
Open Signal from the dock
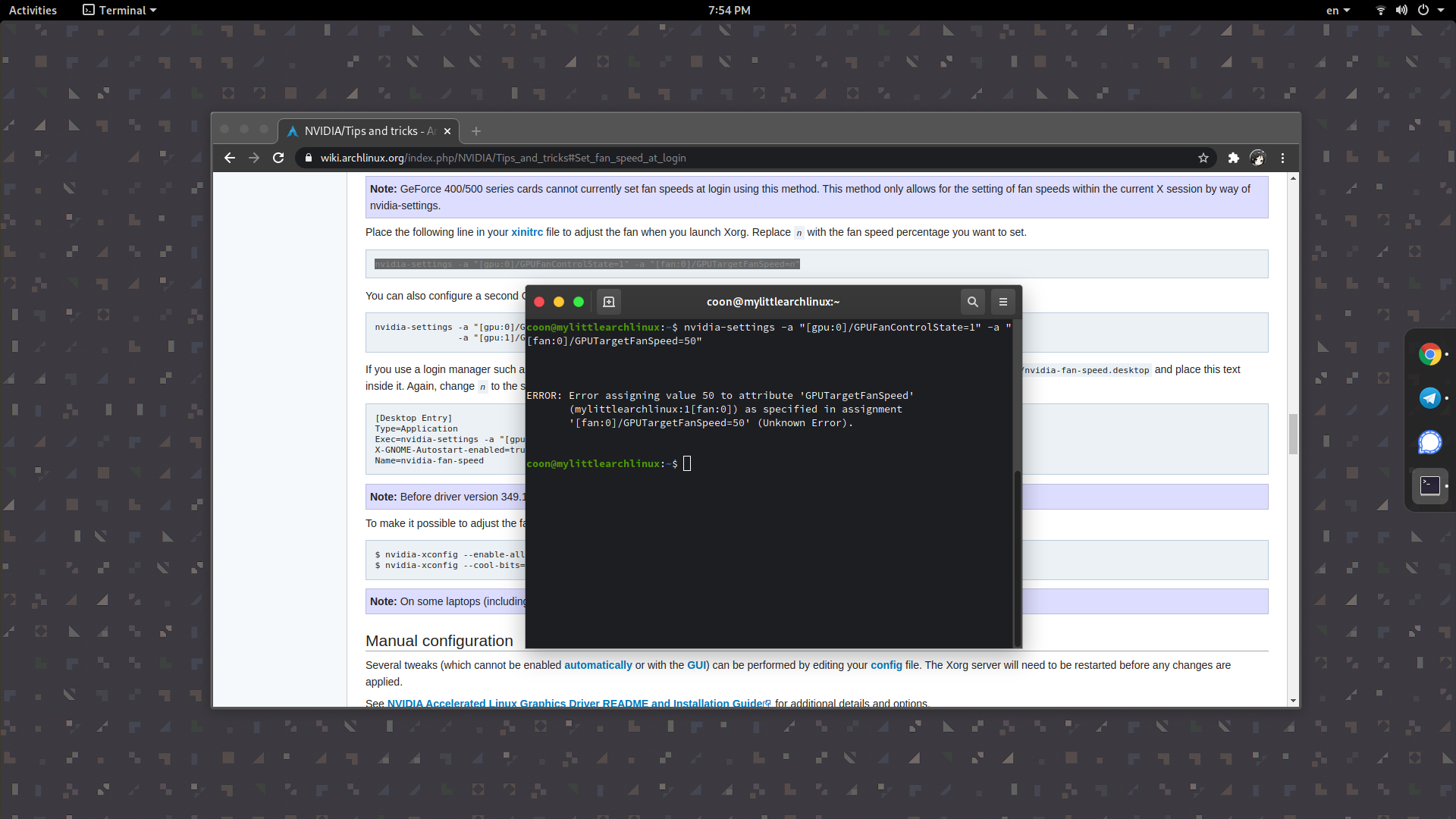(1429, 442)
